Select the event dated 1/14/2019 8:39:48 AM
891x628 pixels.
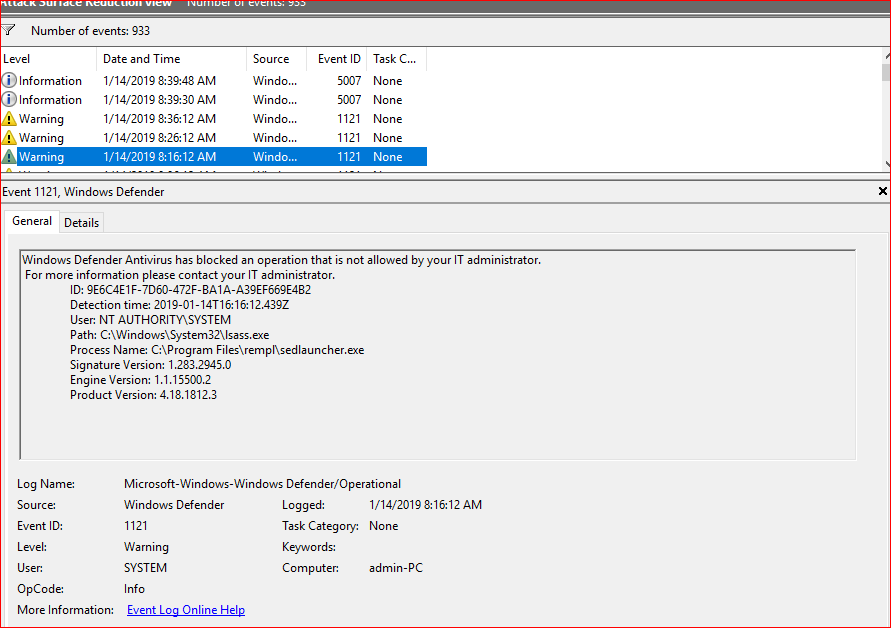coord(214,81)
